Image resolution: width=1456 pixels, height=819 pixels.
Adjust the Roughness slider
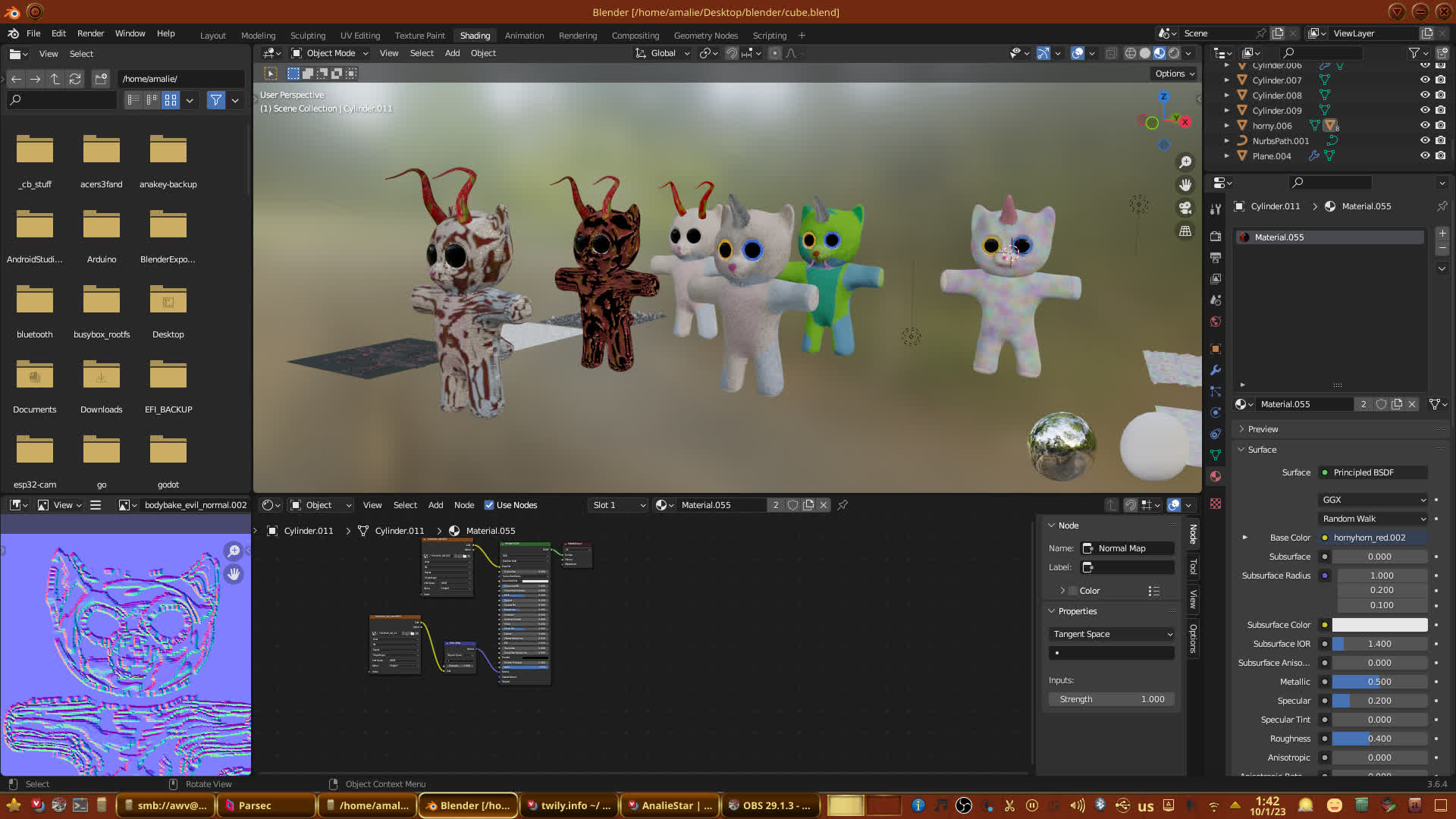pyautogui.click(x=1379, y=739)
